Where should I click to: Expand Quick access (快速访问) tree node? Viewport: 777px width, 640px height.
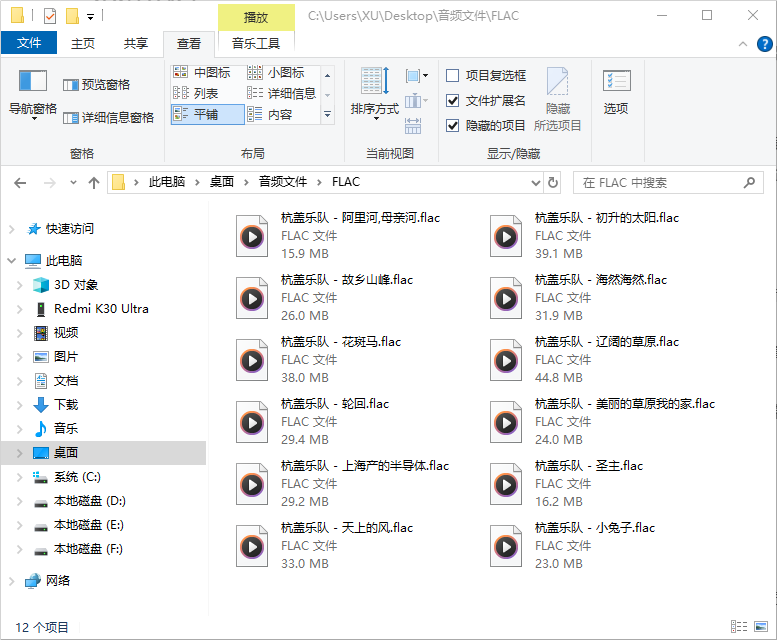pos(12,229)
